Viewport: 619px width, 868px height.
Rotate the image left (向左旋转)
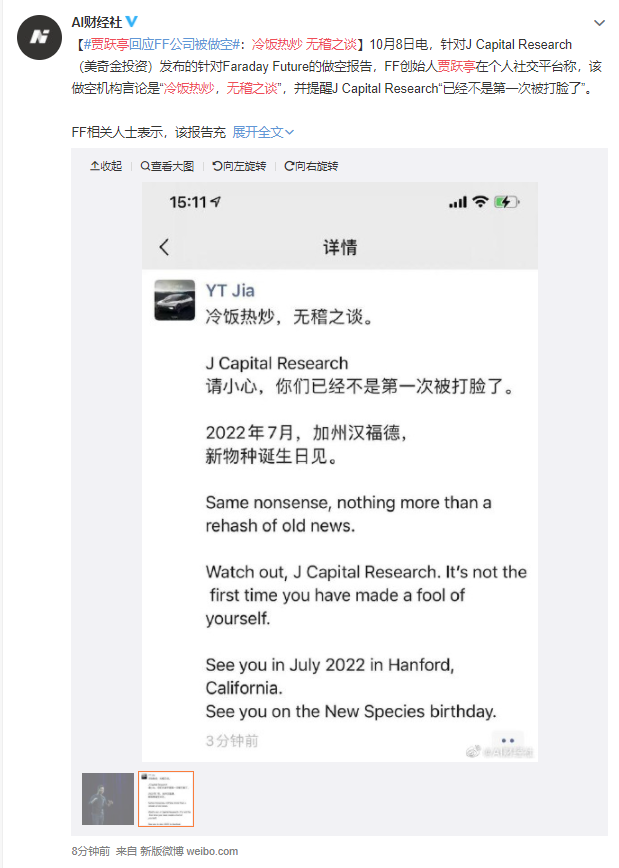(239, 166)
